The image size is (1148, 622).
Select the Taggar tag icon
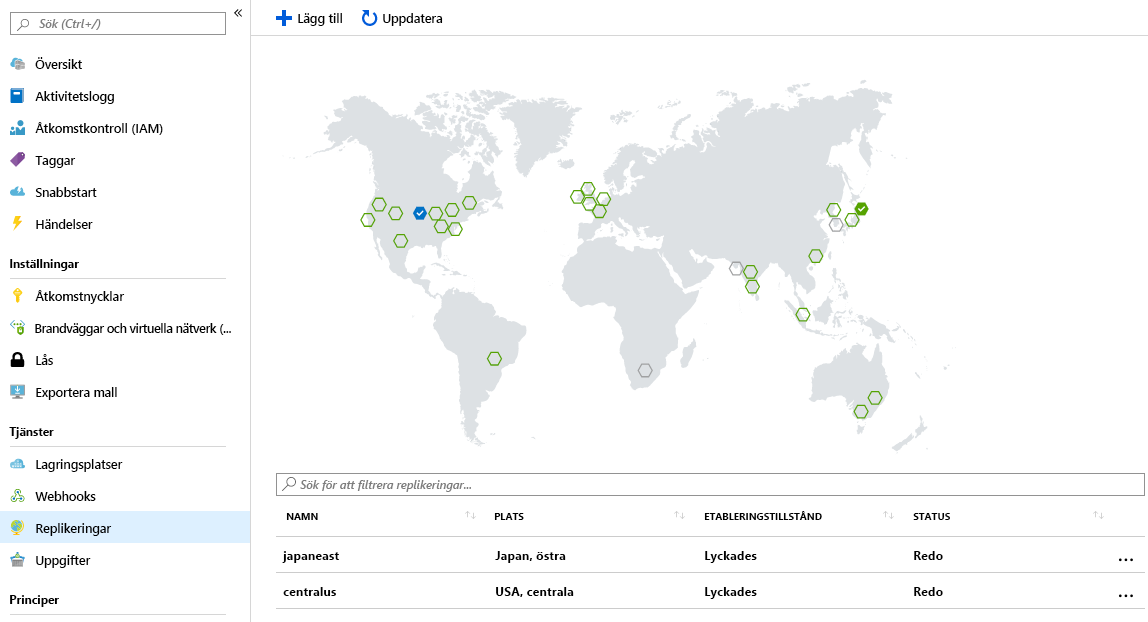(18, 160)
